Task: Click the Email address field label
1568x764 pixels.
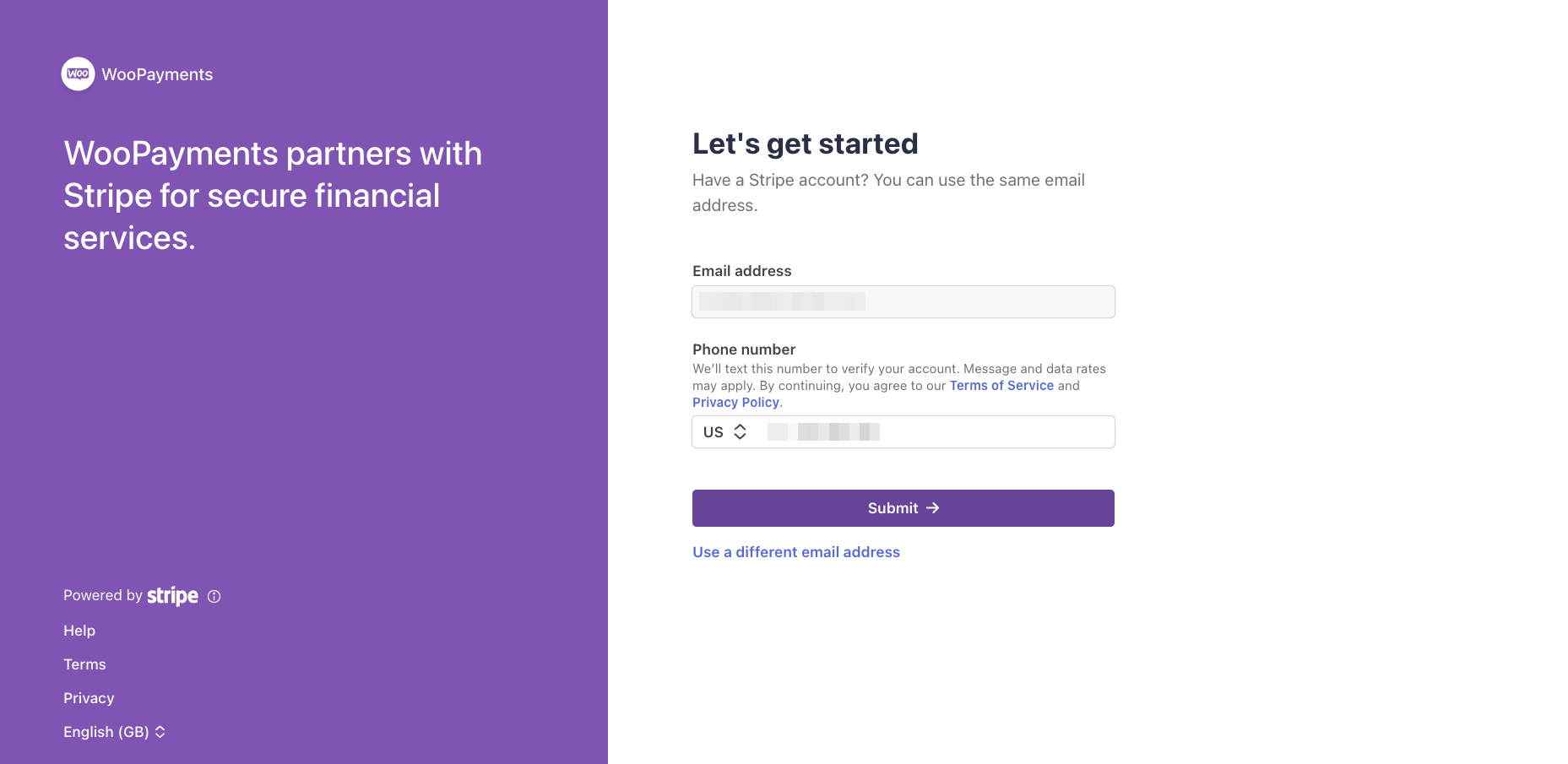Action: point(741,271)
